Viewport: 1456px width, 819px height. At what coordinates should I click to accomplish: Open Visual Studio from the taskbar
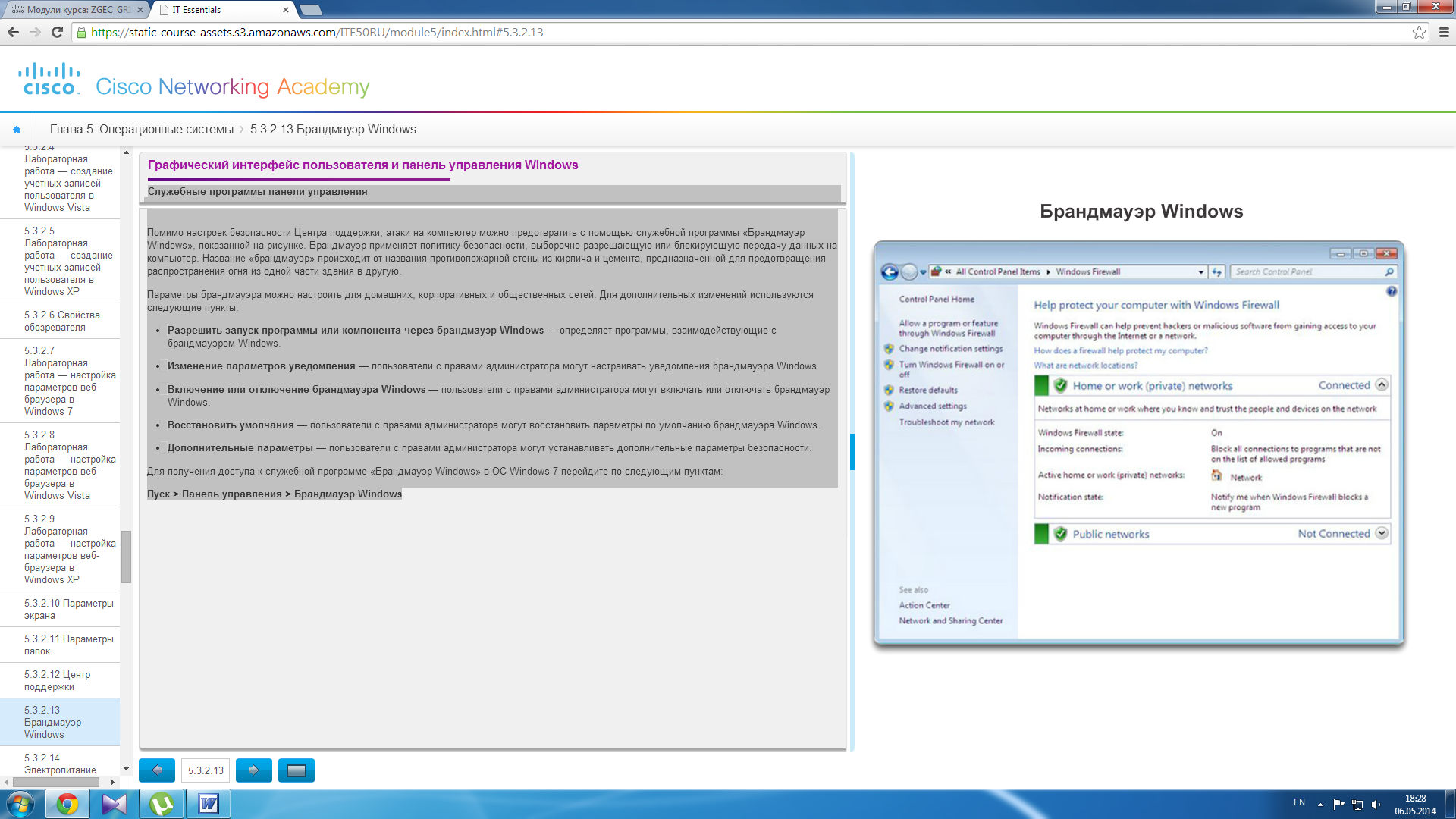point(115,804)
